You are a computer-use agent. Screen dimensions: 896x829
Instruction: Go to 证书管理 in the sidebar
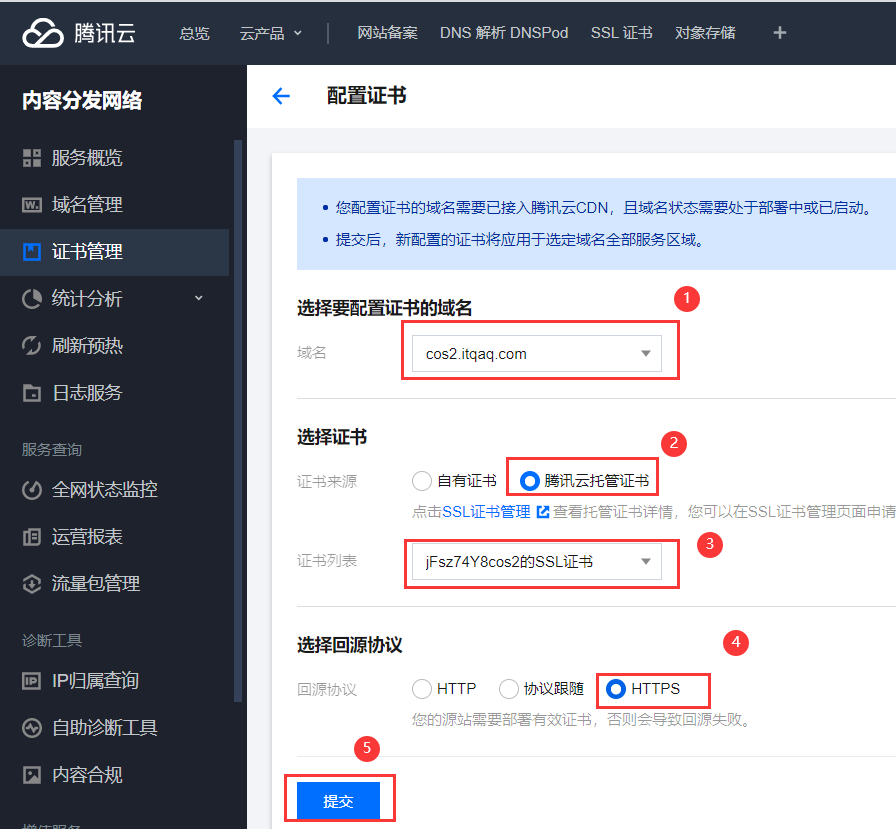[114, 252]
